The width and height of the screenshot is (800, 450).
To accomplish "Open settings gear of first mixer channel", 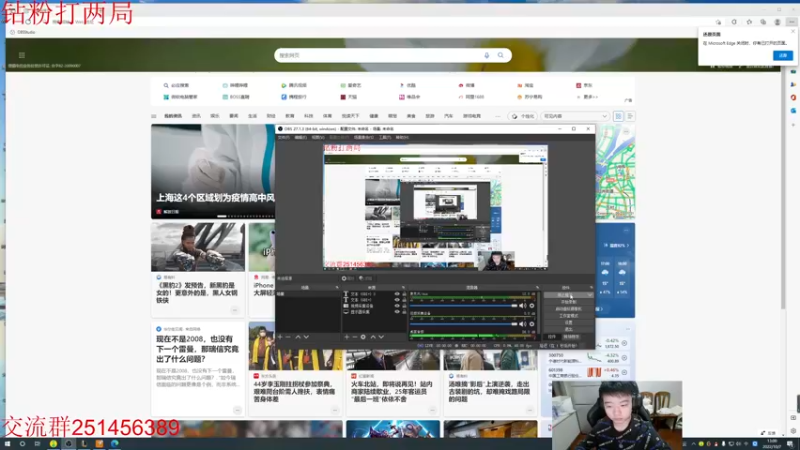I will 532,306.
